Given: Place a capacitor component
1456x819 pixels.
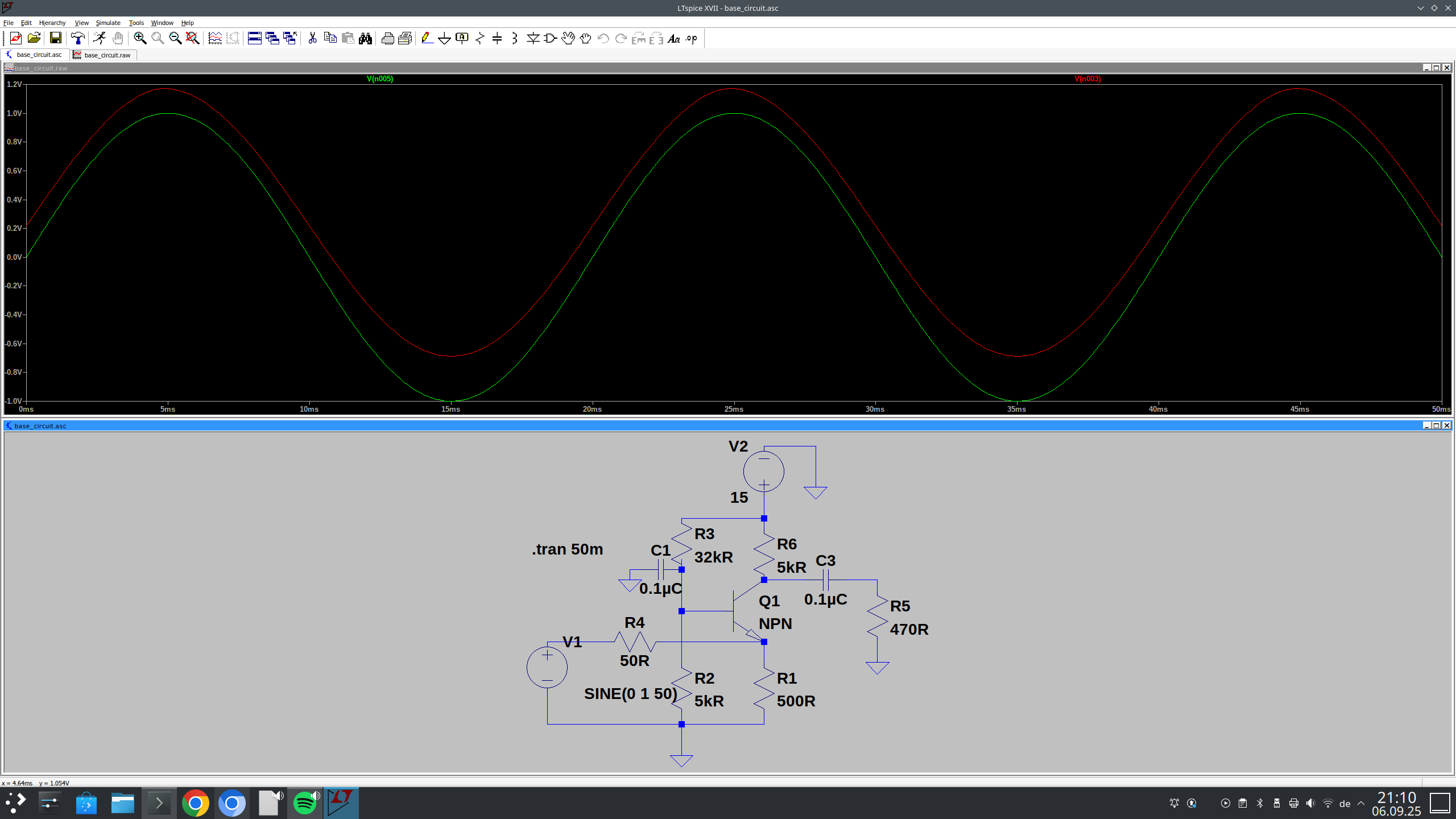Looking at the screenshot, I should coord(497,38).
